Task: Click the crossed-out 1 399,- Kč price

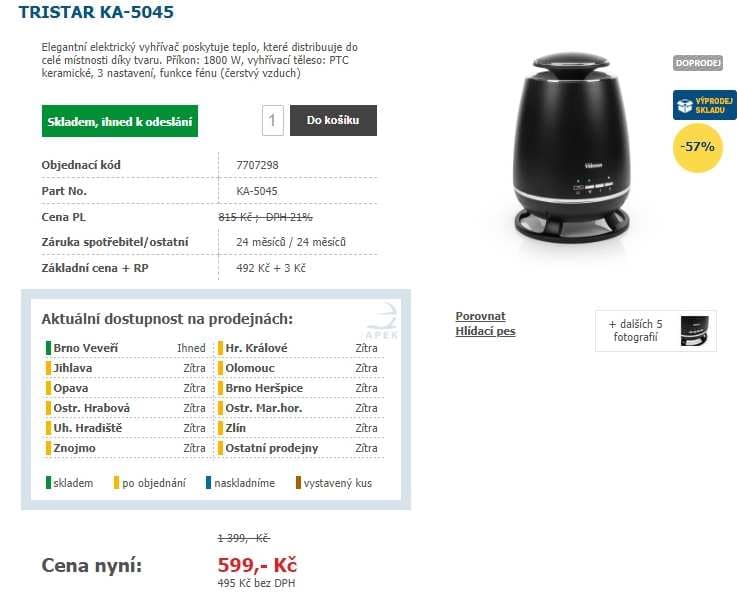Action: [244, 538]
